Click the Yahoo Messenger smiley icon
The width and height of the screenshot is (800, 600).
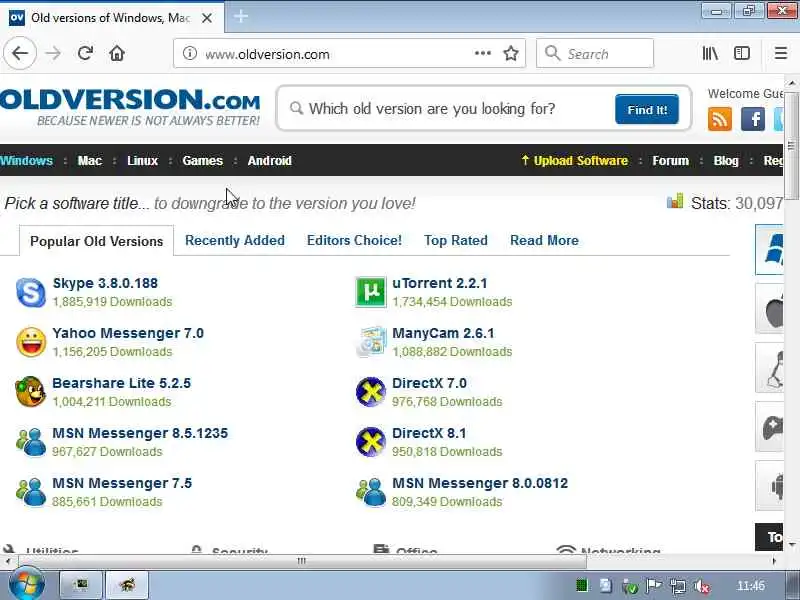point(31,342)
